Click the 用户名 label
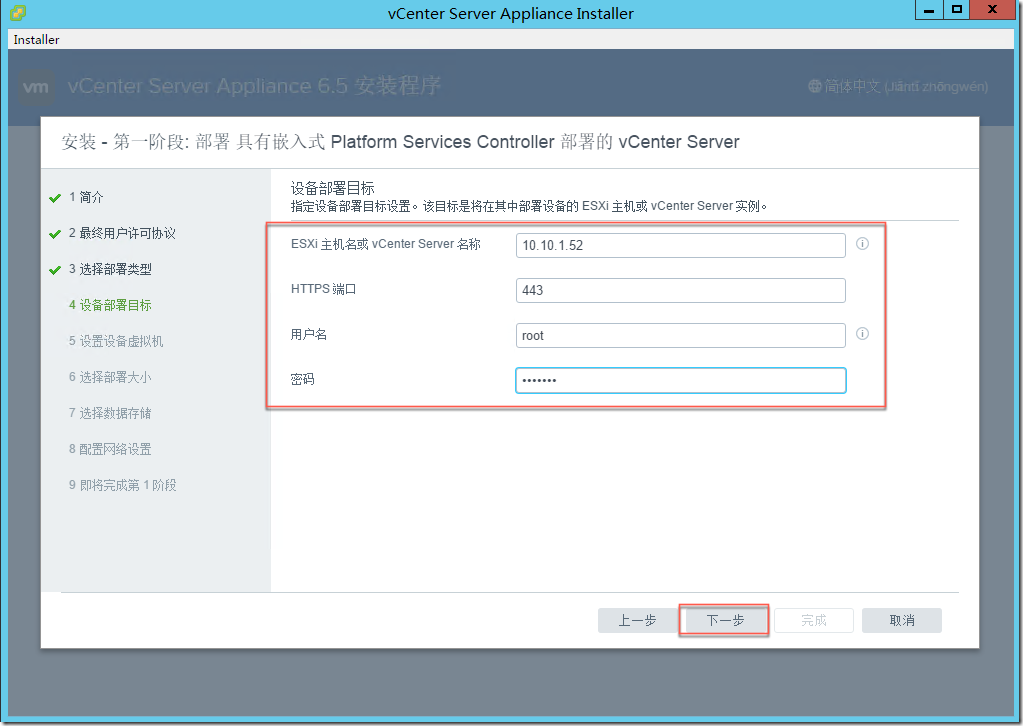This screenshot has width=1023, height=726. point(309,335)
